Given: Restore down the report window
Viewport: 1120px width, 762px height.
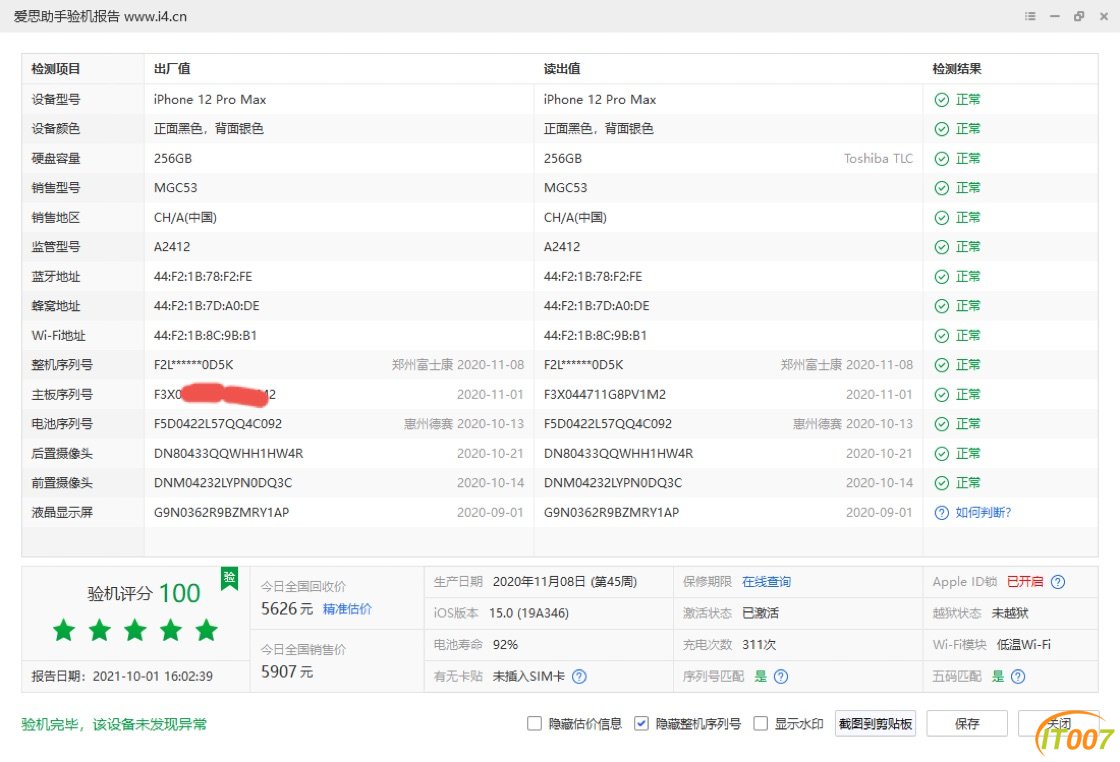Looking at the screenshot, I should [x=1079, y=16].
